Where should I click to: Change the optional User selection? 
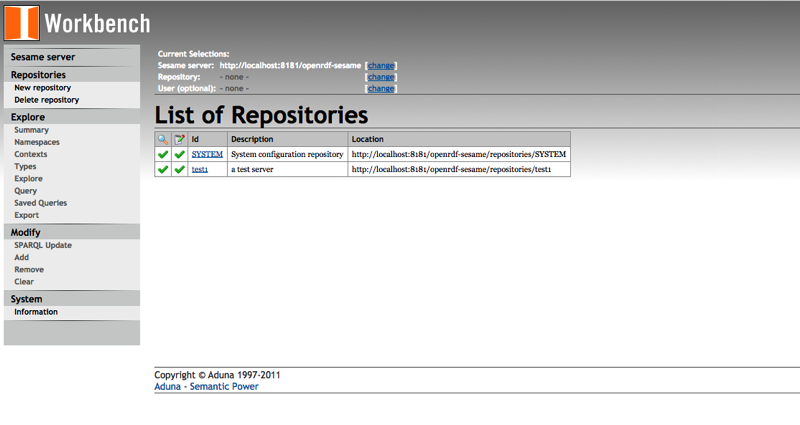(x=381, y=88)
